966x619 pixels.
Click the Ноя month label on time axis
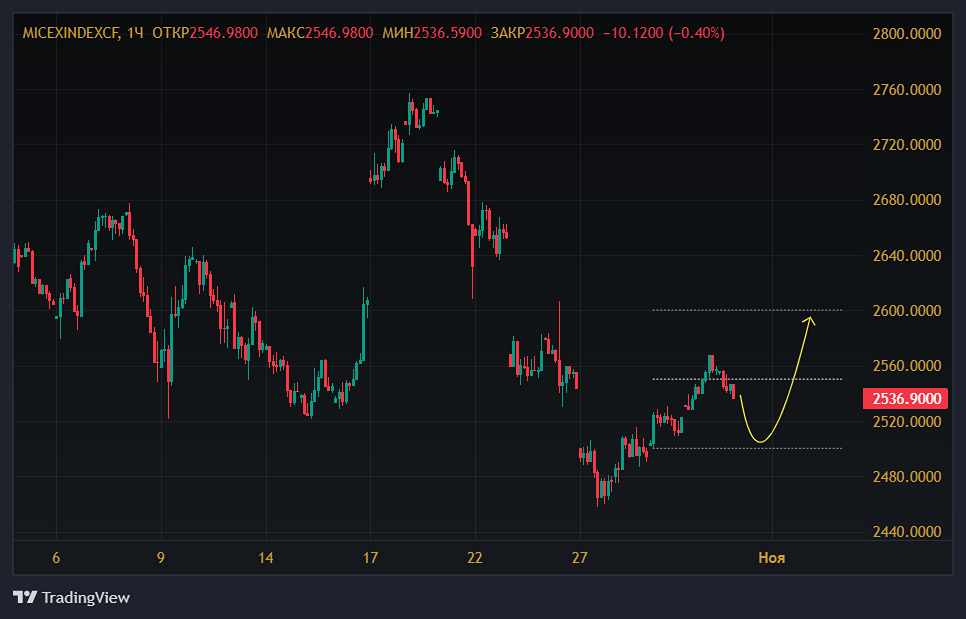pyautogui.click(x=771, y=558)
